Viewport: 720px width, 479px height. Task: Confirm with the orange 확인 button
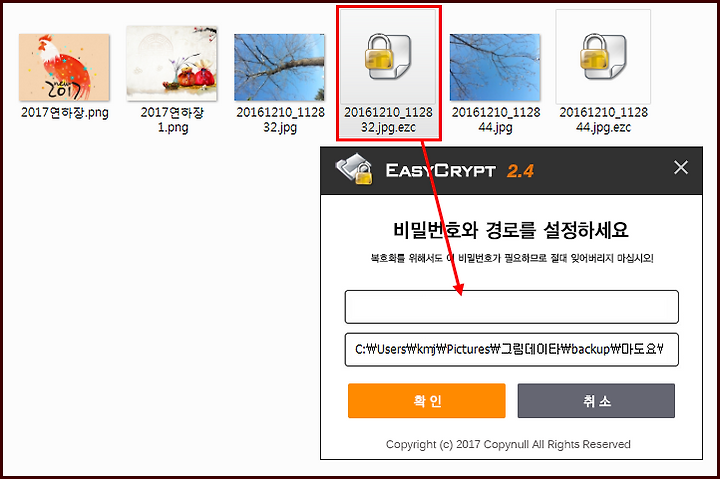(427, 401)
